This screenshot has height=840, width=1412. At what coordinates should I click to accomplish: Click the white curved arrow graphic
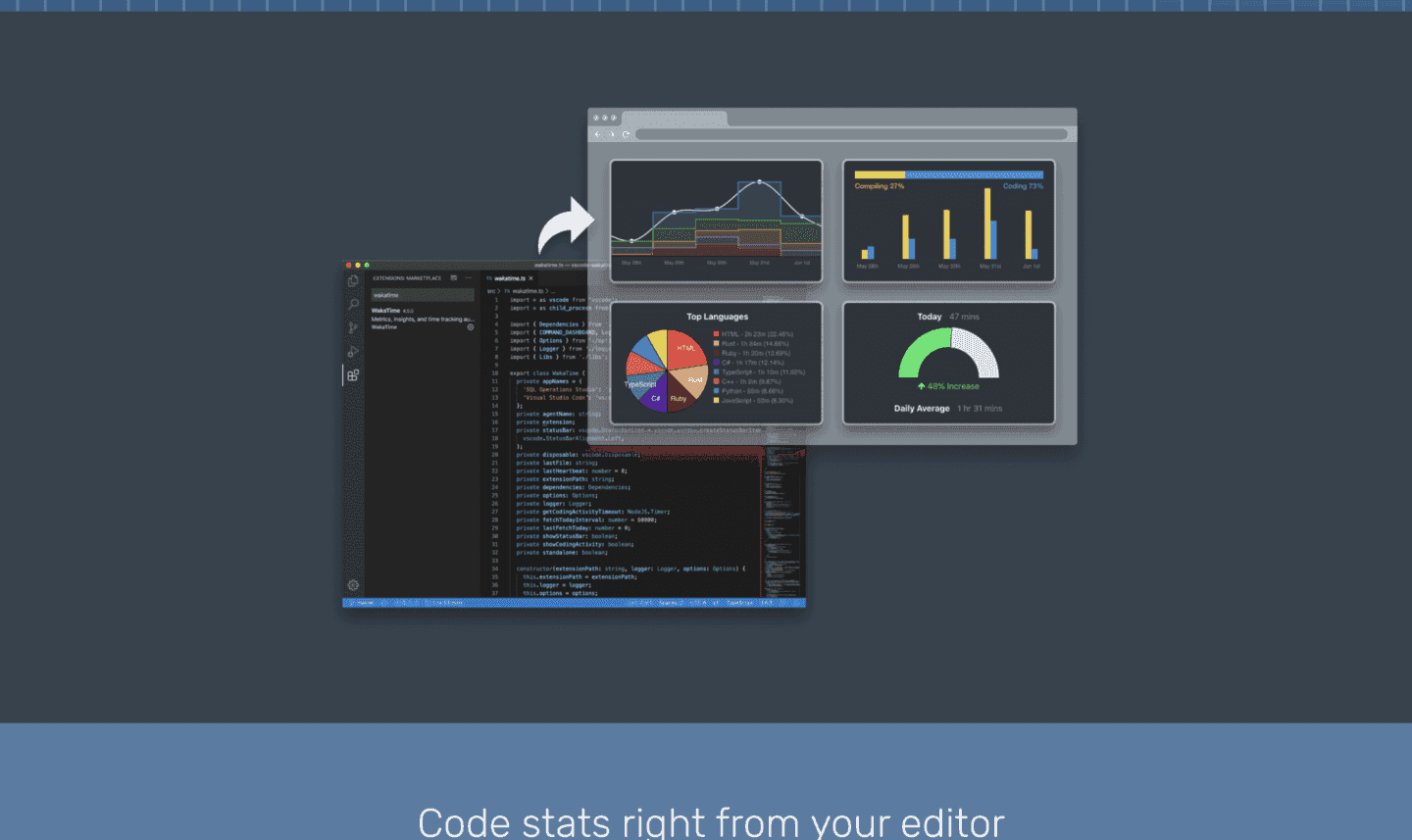point(567,226)
